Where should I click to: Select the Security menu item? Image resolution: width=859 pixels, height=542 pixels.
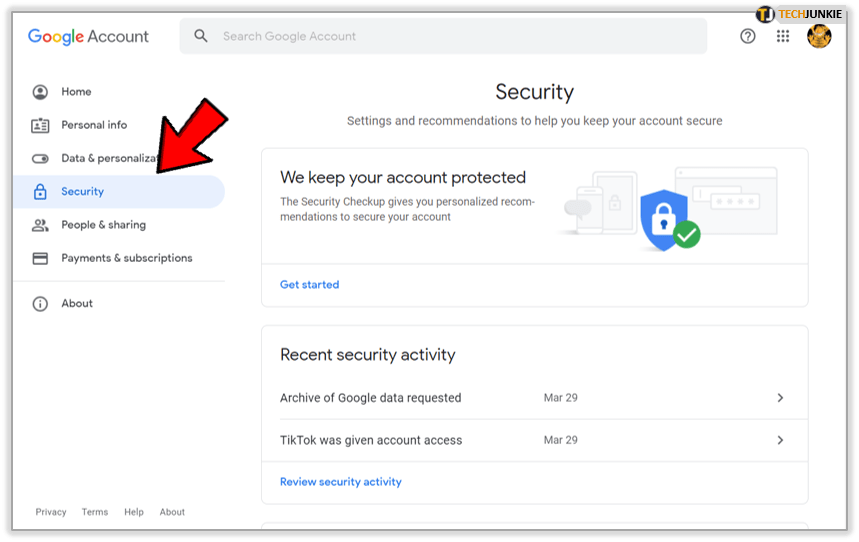(x=83, y=192)
